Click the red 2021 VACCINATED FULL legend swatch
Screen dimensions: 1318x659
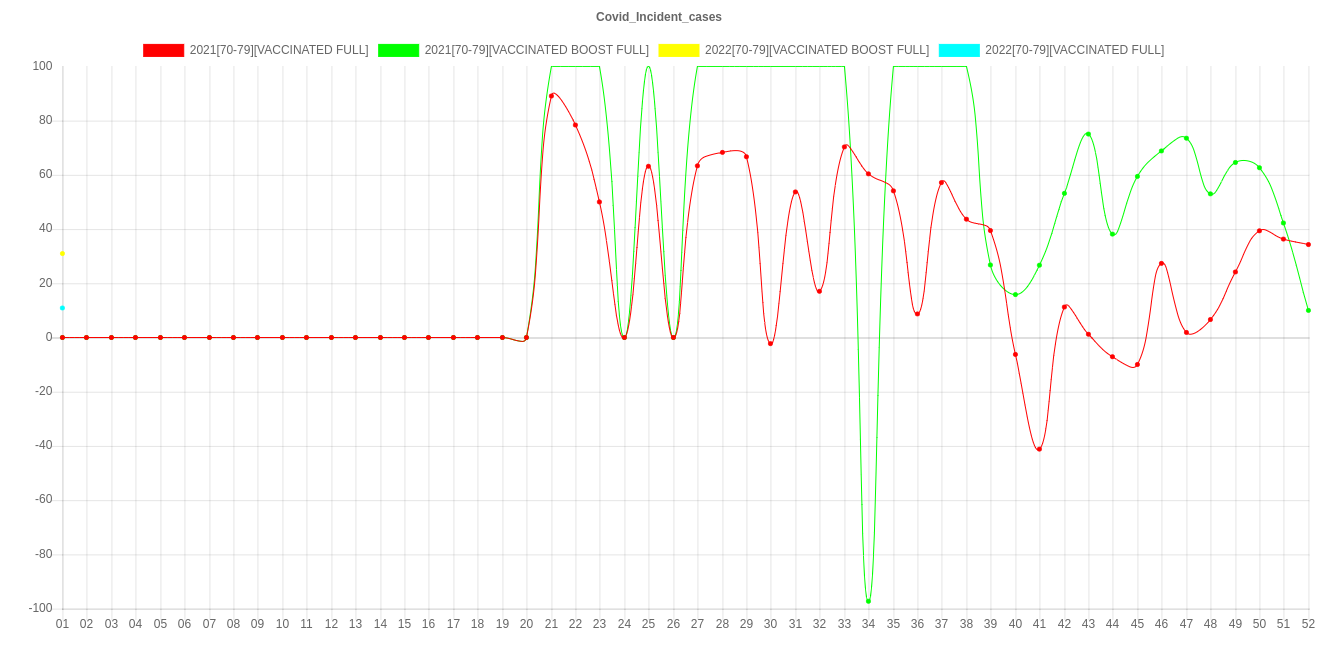(164, 50)
